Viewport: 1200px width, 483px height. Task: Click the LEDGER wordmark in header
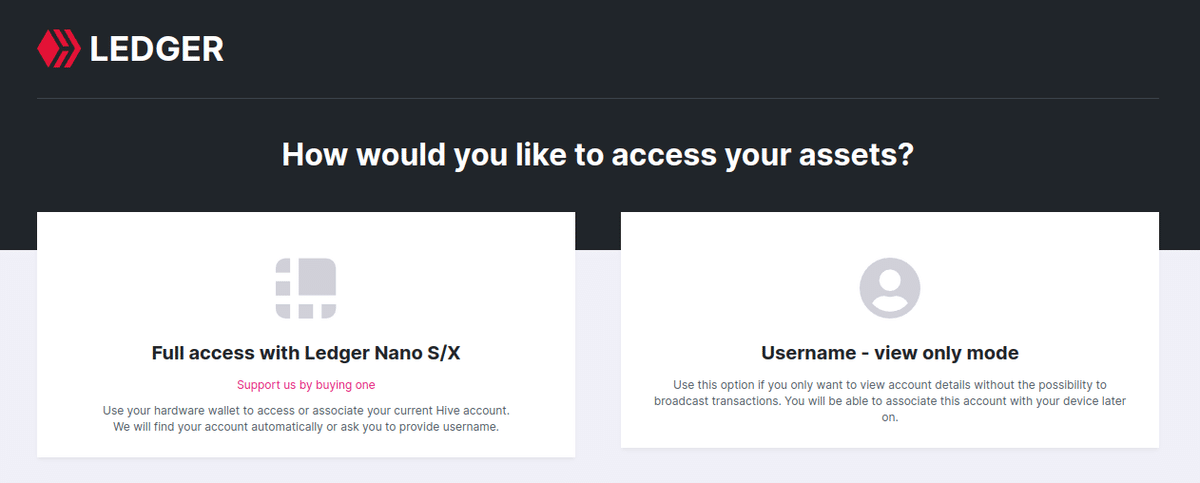tap(157, 49)
